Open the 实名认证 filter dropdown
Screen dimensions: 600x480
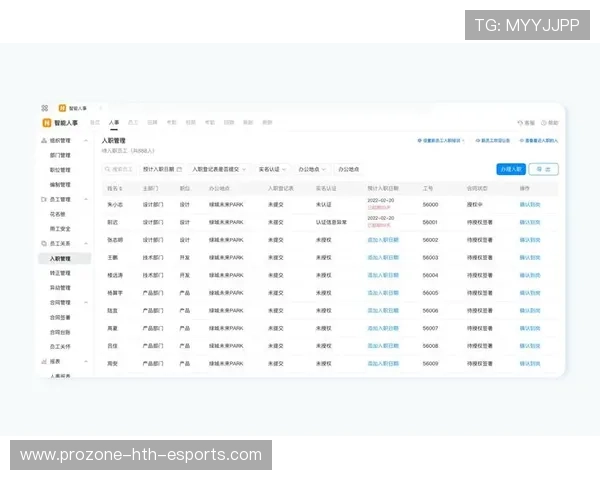[272, 169]
